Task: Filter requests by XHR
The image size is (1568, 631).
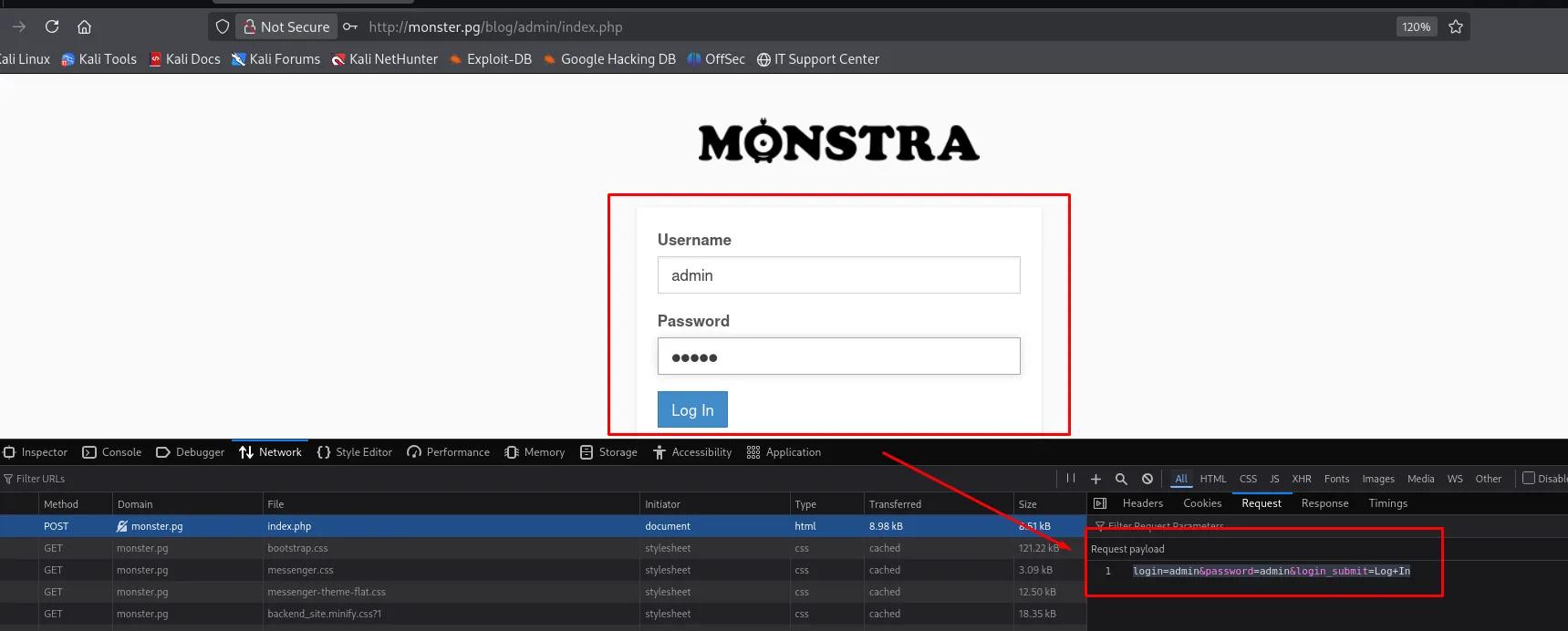Action: (x=1302, y=479)
